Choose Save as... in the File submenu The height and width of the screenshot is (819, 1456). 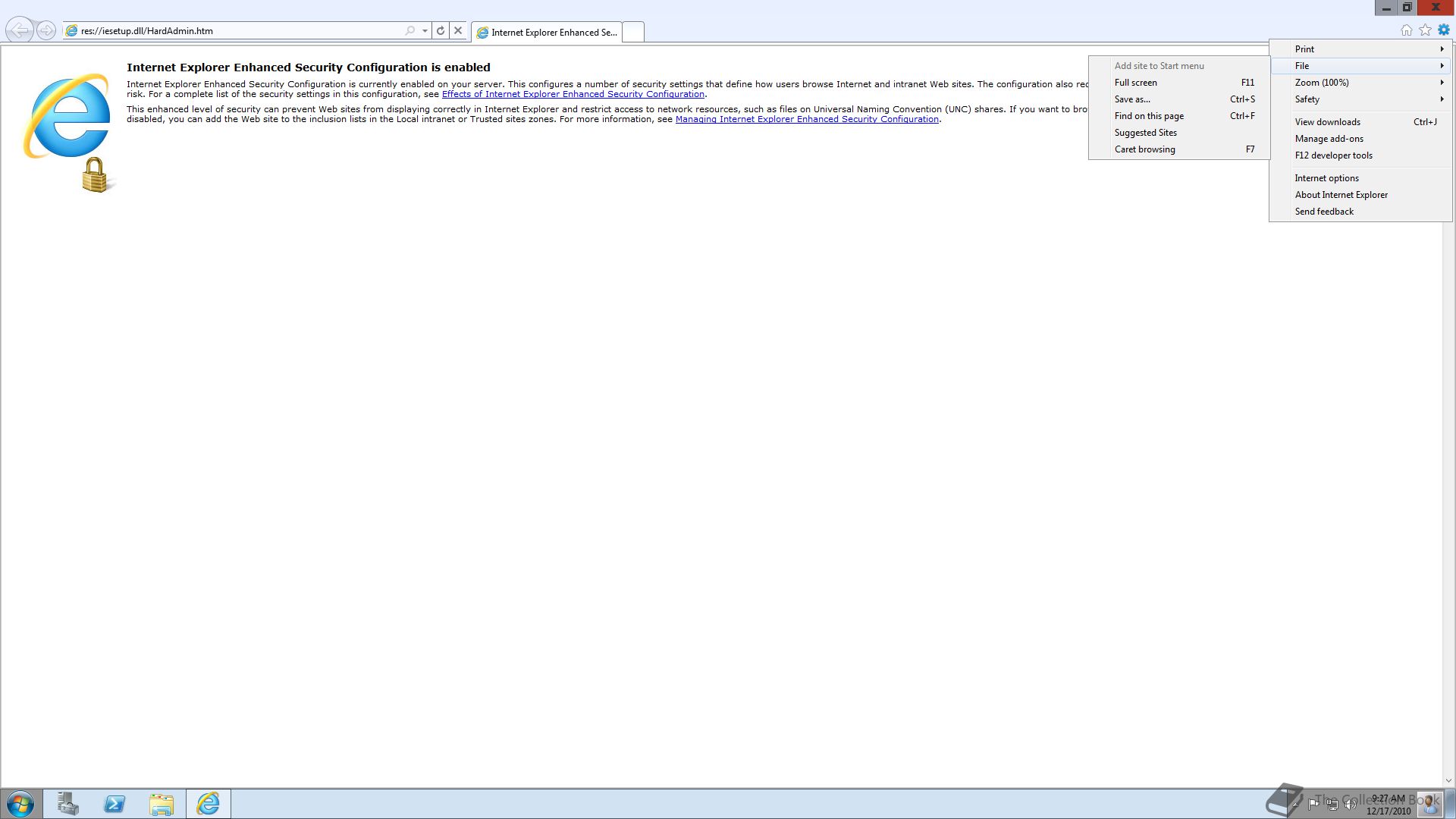pyautogui.click(x=1179, y=99)
